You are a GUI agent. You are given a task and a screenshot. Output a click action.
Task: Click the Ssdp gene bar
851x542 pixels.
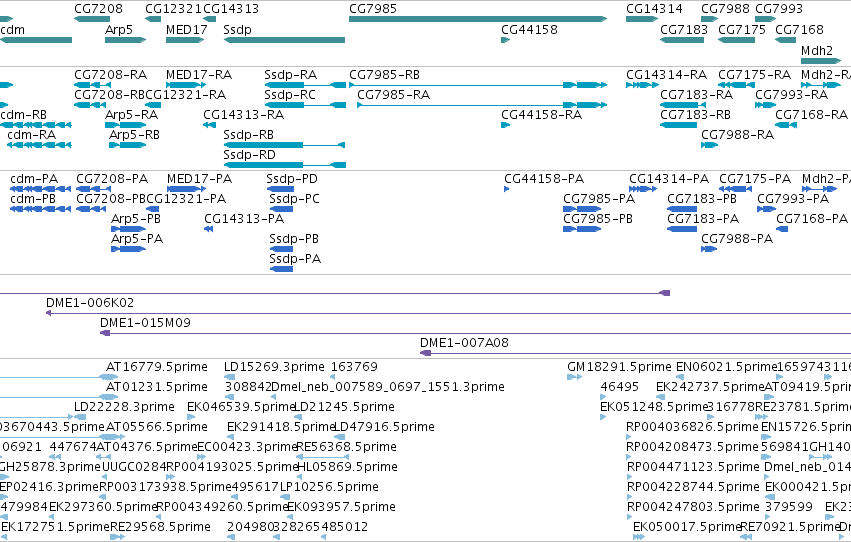pos(284,40)
